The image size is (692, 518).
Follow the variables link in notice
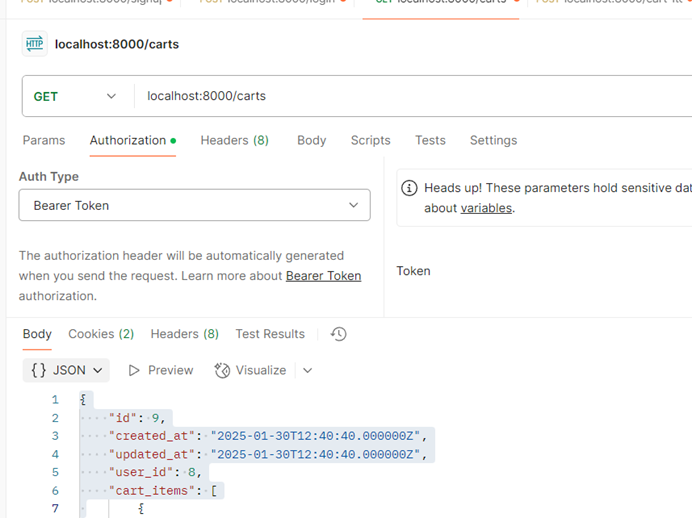click(486, 208)
